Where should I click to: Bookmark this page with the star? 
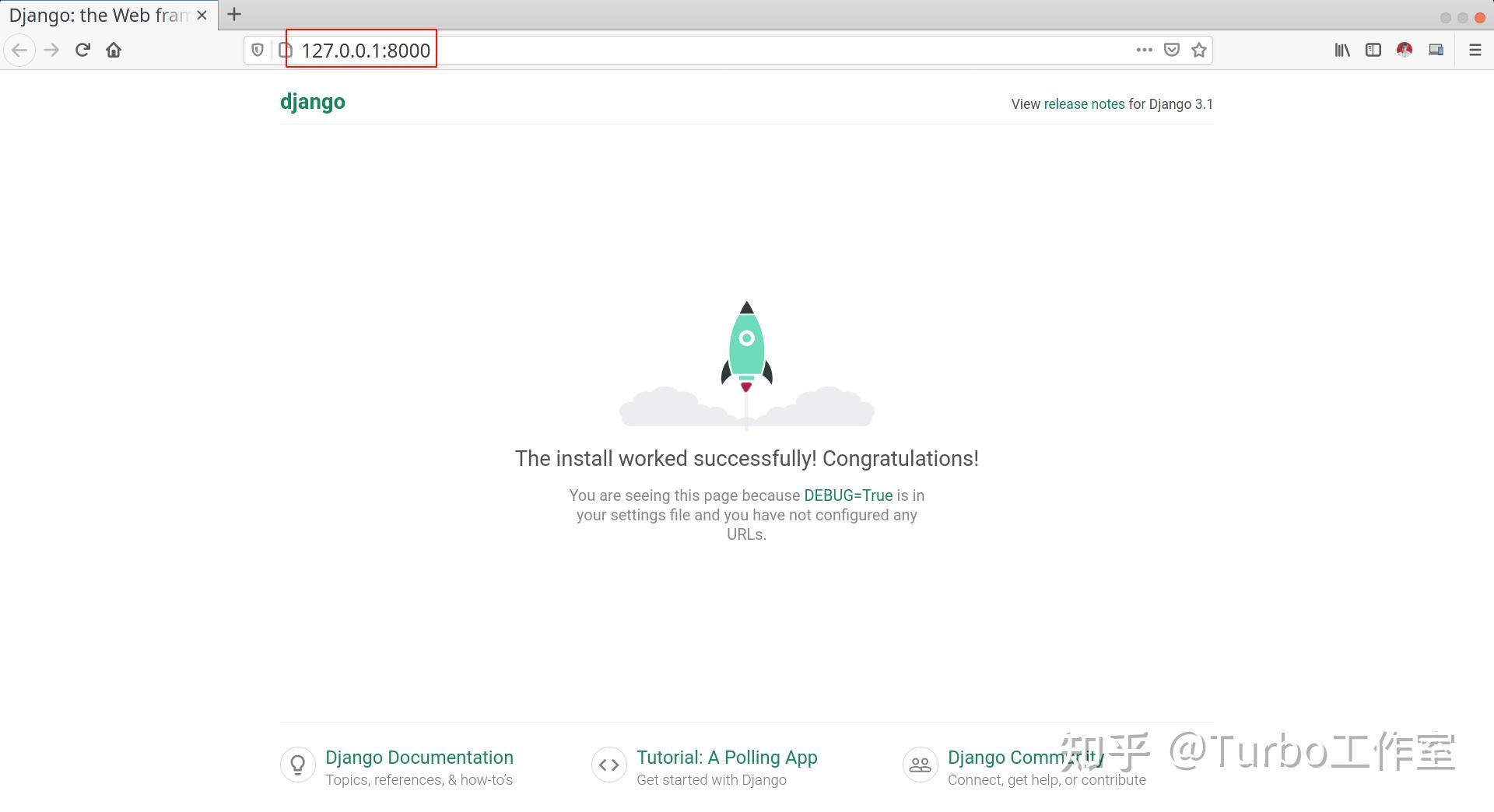1199,50
